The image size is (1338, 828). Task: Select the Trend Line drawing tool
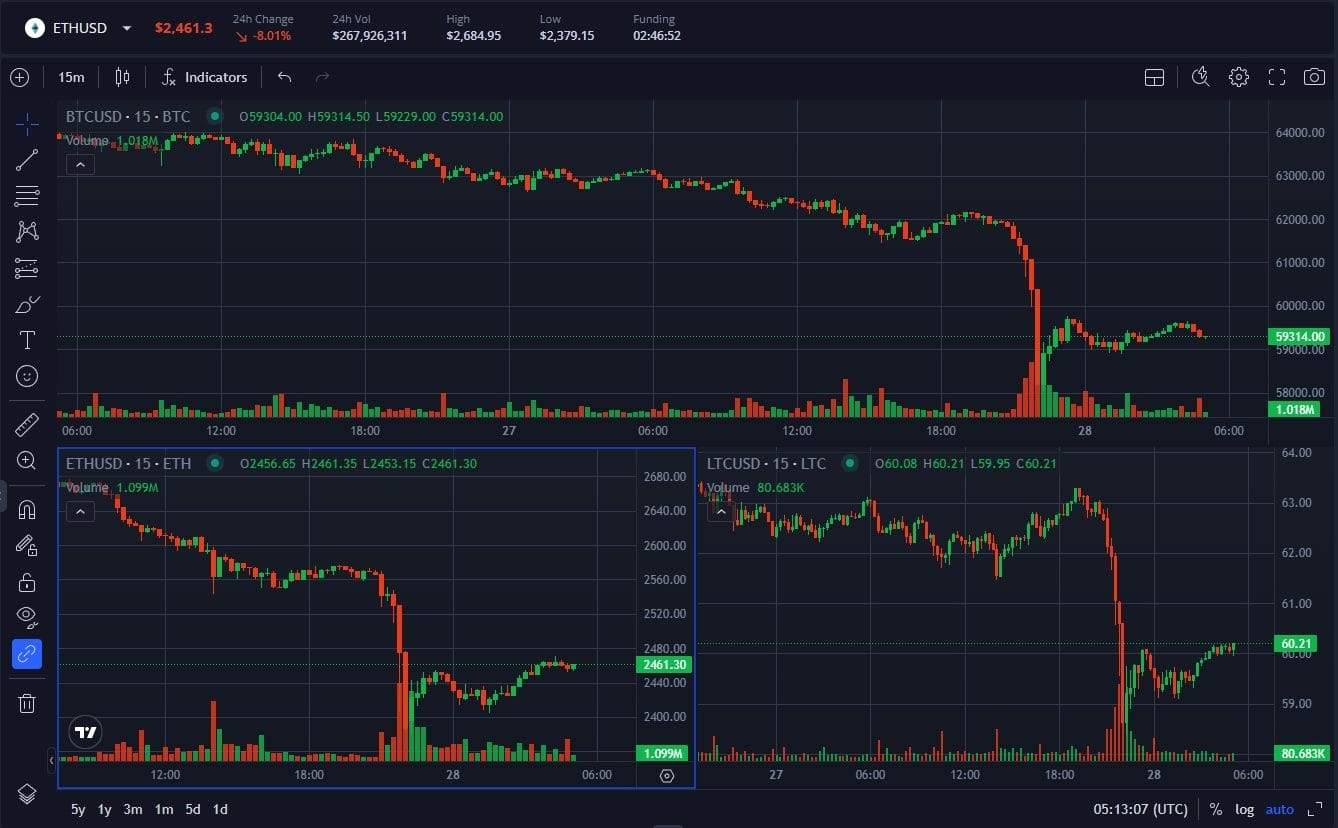tap(27, 160)
